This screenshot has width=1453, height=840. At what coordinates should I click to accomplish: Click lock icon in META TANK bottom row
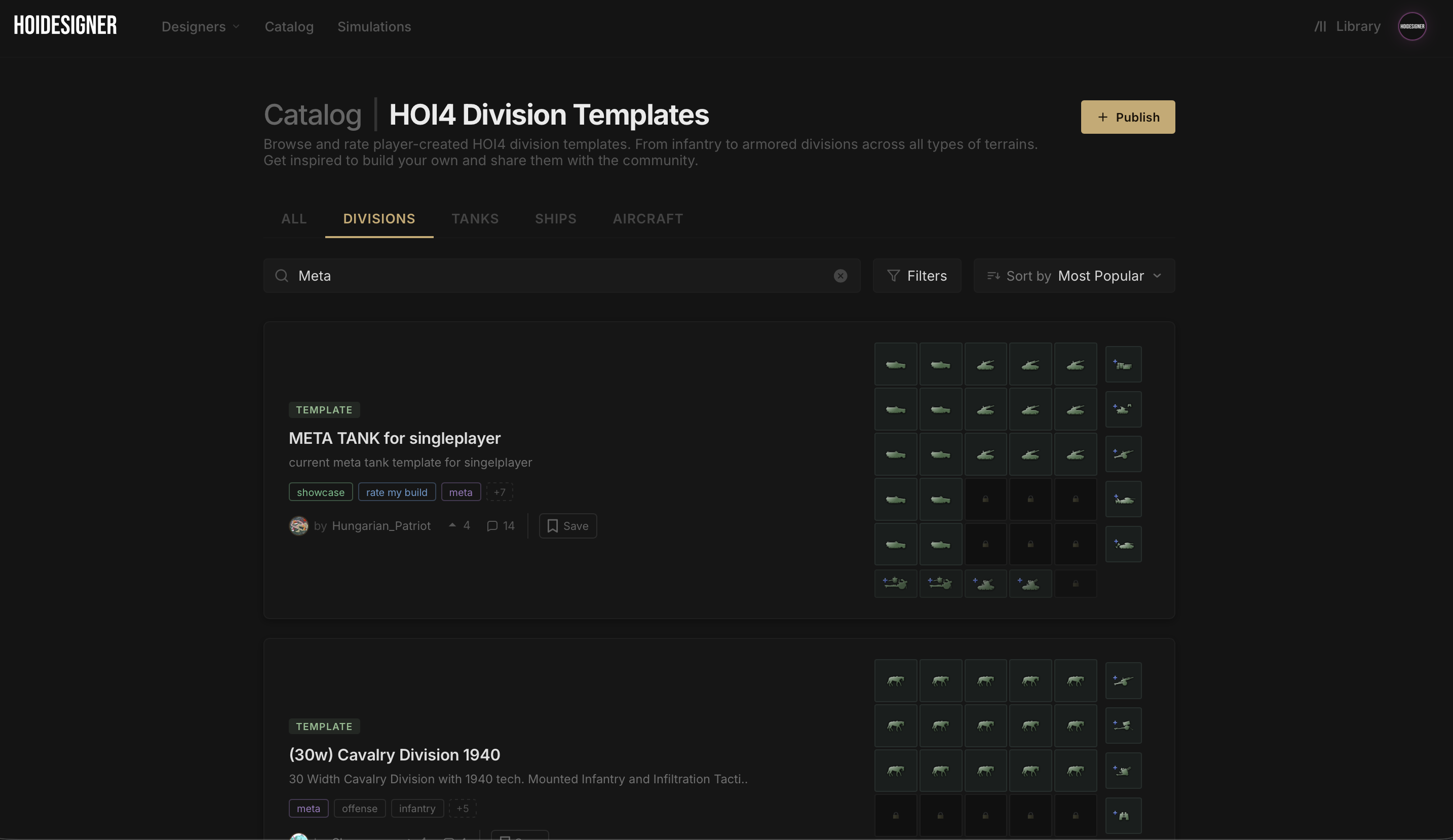click(1076, 584)
